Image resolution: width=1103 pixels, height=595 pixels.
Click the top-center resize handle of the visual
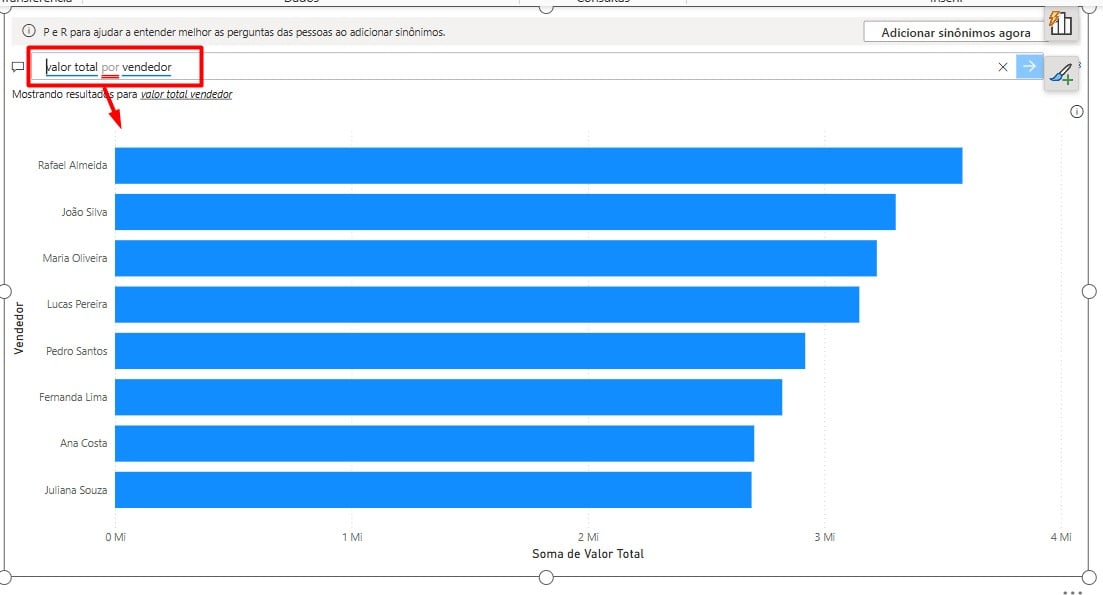pos(546,7)
